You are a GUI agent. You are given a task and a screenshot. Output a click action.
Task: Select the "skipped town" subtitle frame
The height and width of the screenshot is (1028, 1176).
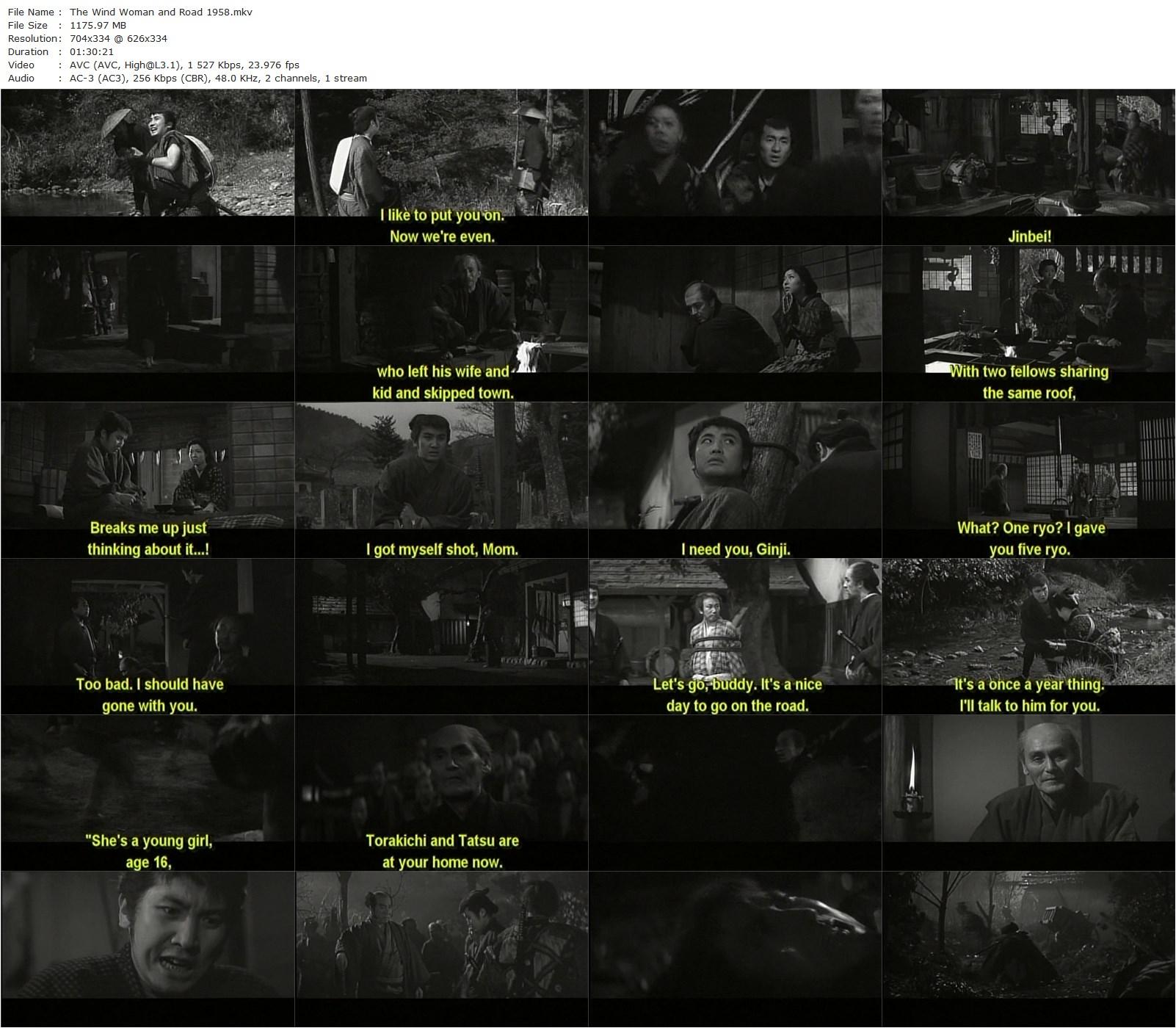click(441, 324)
